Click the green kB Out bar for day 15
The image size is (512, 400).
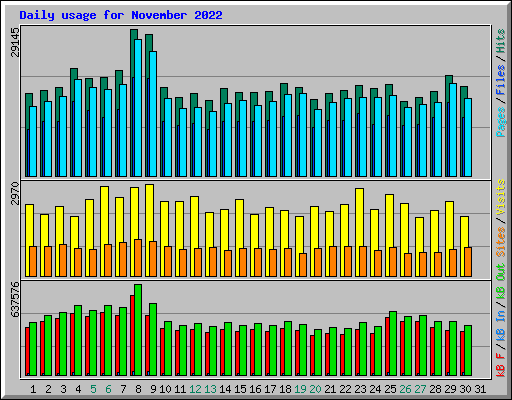click(x=243, y=350)
